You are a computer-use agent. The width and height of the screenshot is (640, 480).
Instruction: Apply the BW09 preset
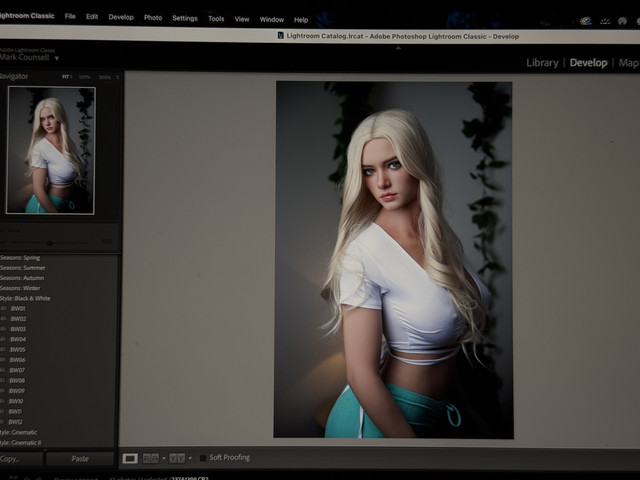tap(17, 391)
